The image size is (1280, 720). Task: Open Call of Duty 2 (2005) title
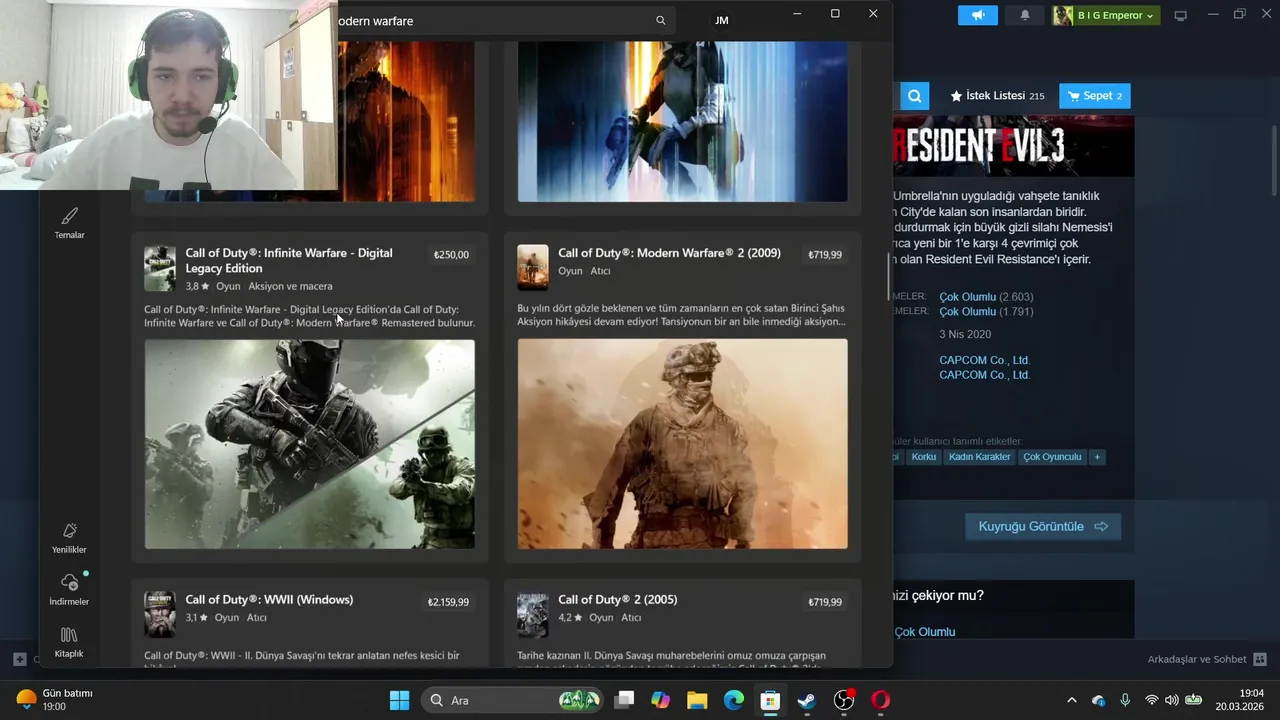(x=617, y=600)
